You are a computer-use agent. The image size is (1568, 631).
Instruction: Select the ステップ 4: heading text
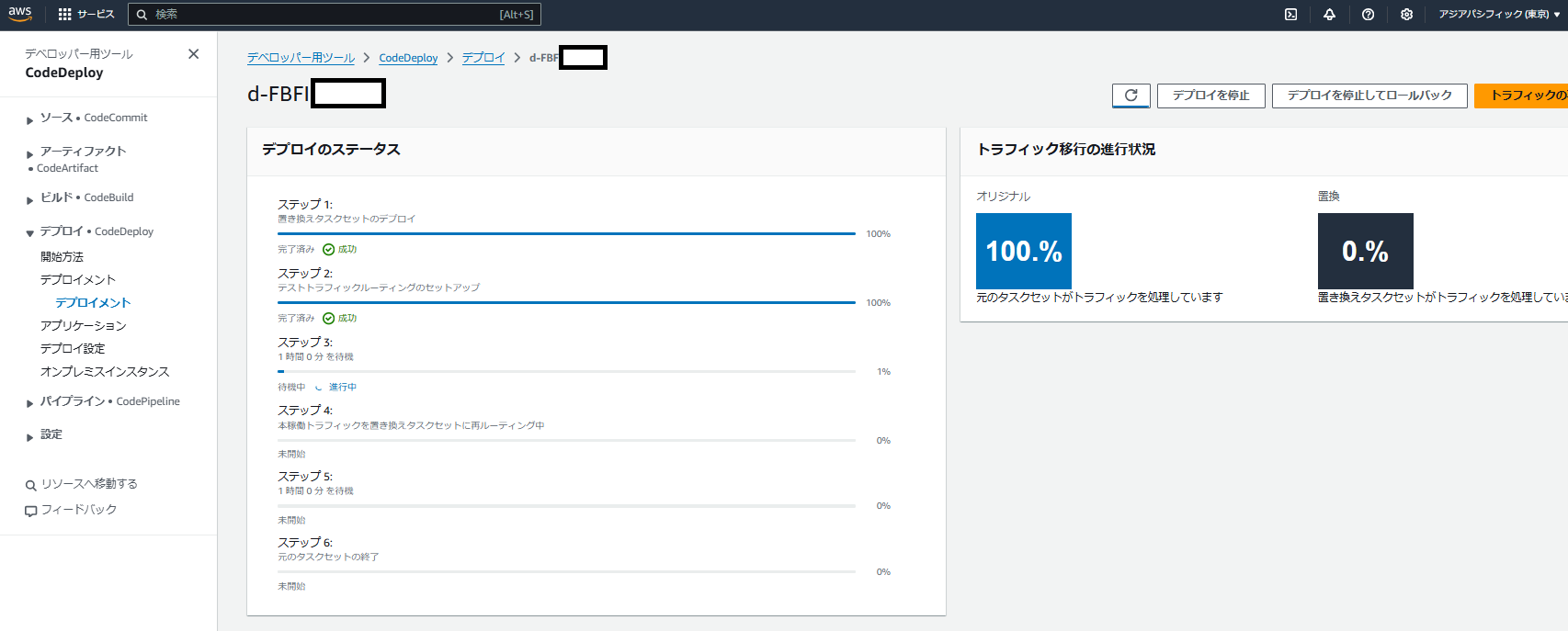(x=305, y=411)
